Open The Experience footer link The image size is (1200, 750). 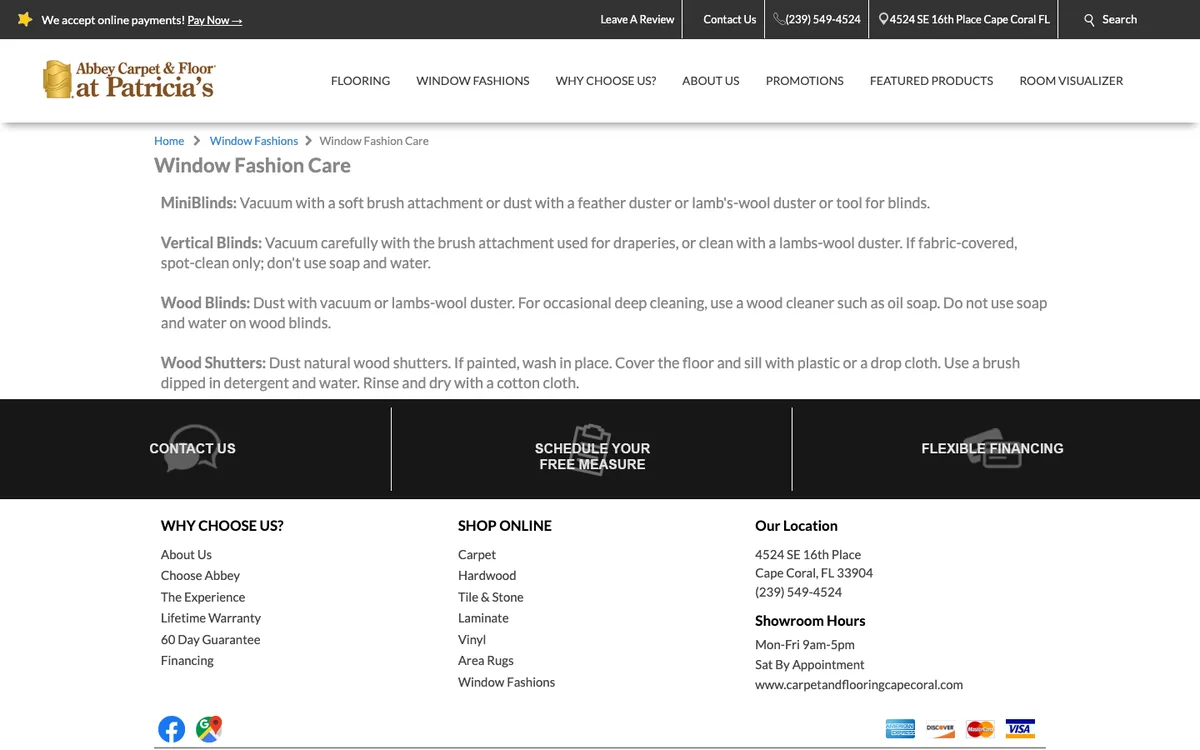pyautogui.click(x=203, y=597)
